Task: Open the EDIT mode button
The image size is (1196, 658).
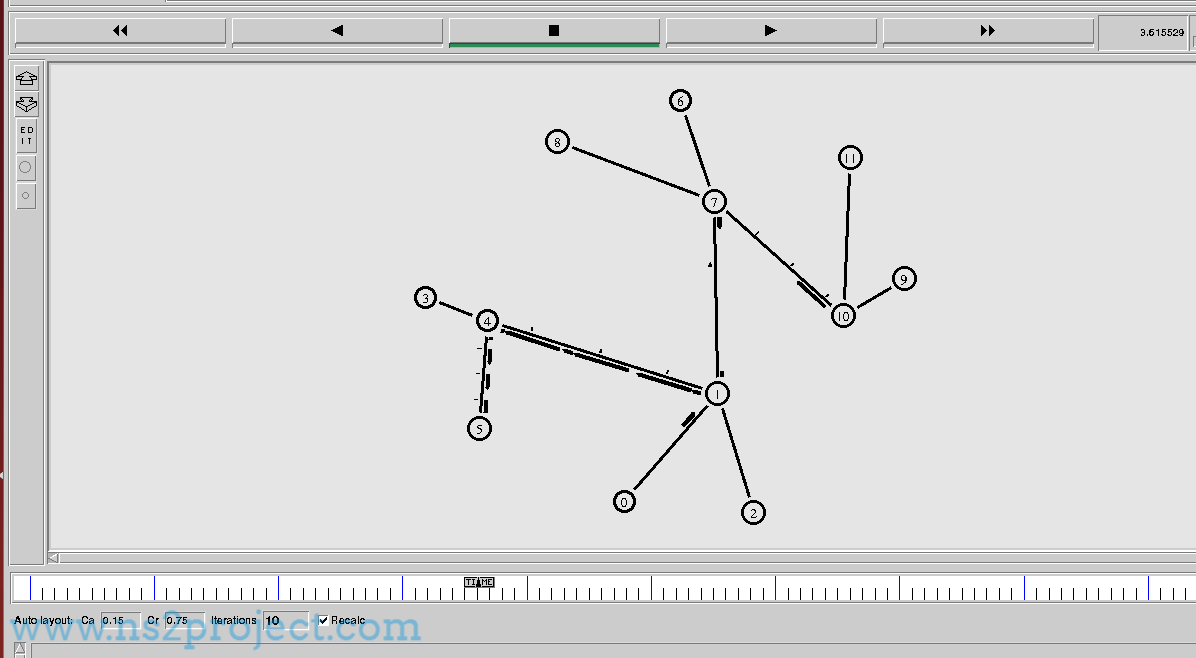Action: [x=27, y=136]
